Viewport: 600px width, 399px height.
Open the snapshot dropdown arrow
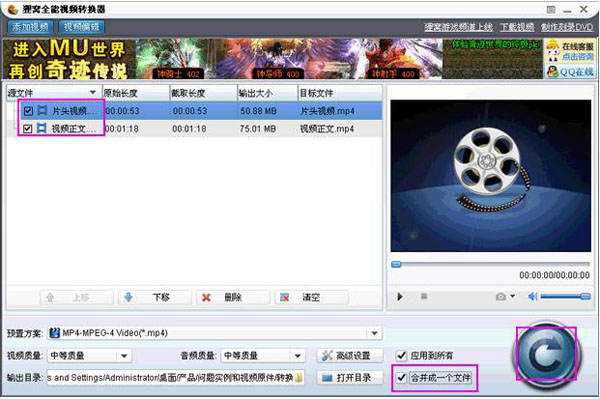pos(512,296)
